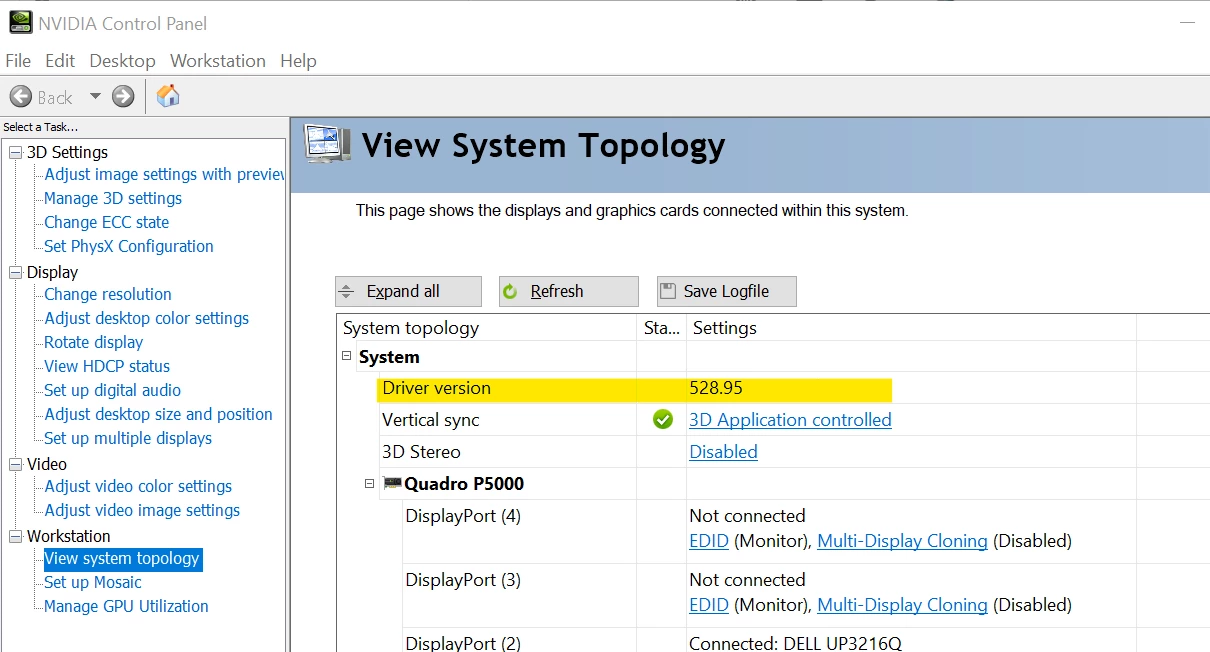
Task: Open EDID link for DisplayPort (4)
Action: click(x=709, y=541)
